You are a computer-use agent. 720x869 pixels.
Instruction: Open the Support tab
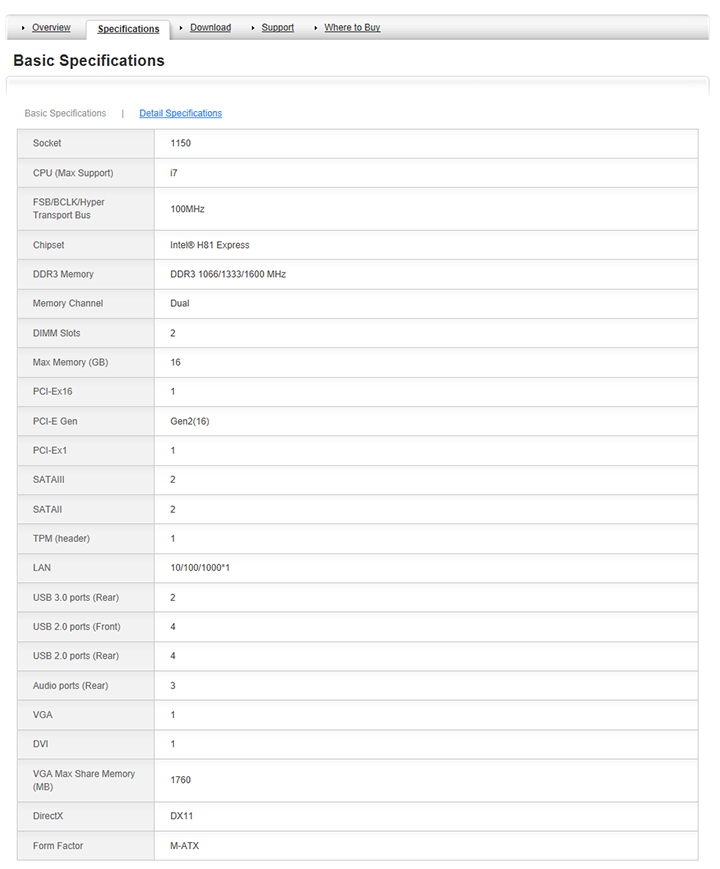tap(277, 28)
